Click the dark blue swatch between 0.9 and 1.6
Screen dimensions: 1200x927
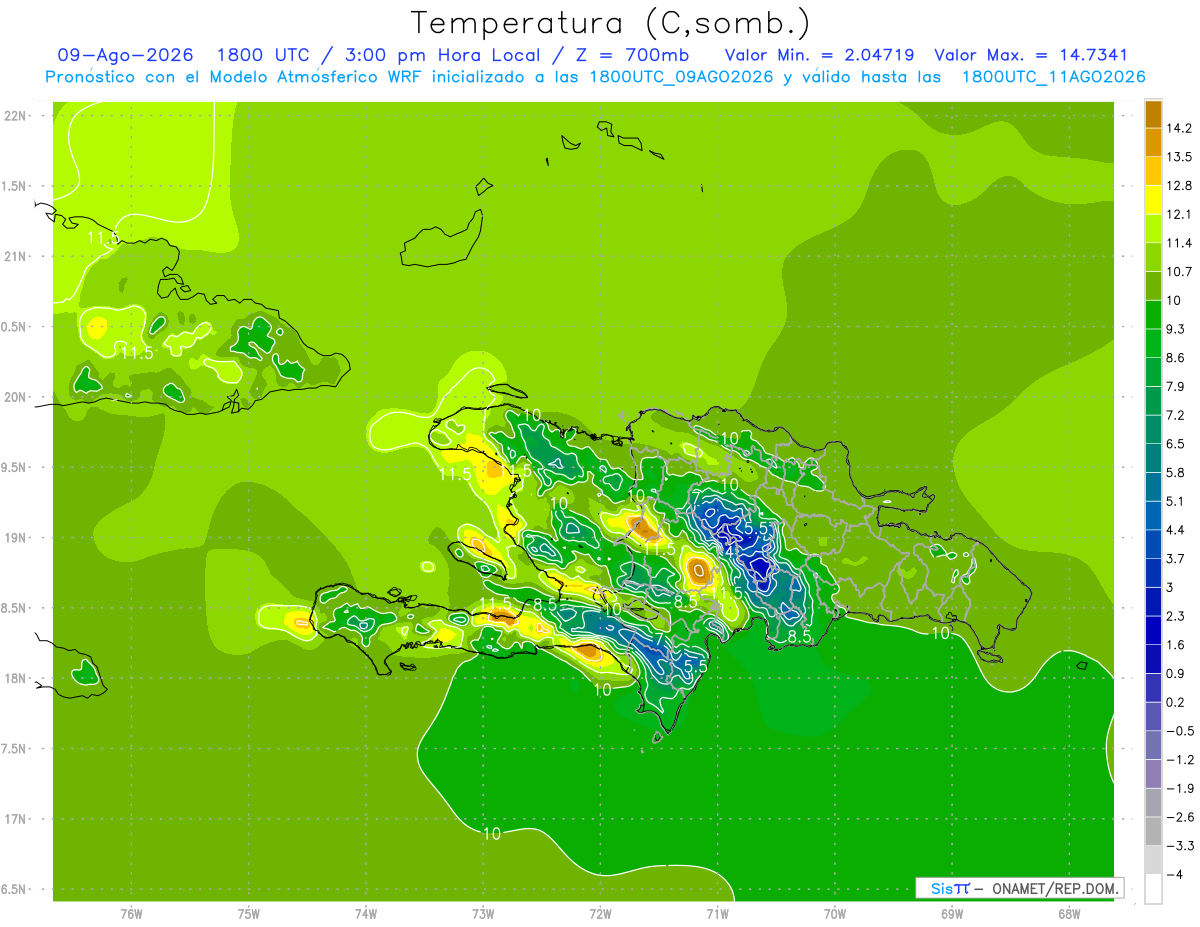coord(1153,659)
